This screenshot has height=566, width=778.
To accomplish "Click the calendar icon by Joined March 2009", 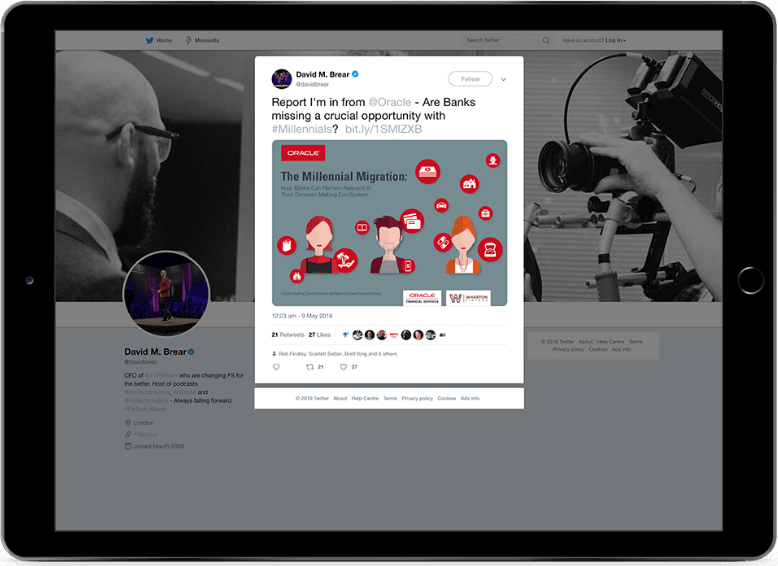I will pyautogui.click(x=128, y=446).
